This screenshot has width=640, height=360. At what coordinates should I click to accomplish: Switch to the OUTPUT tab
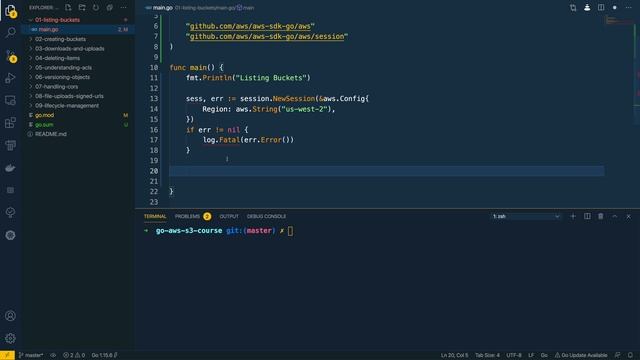pyautogui.click(x=229, y=216)
